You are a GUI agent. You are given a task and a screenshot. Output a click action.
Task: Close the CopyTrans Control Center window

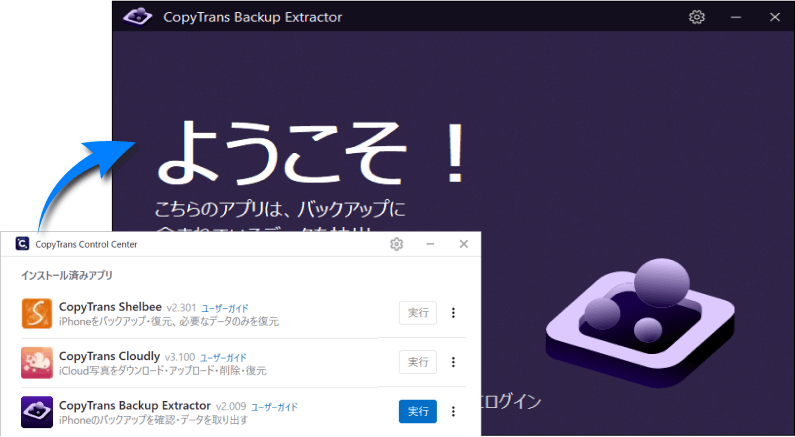(x=463, y=244)
